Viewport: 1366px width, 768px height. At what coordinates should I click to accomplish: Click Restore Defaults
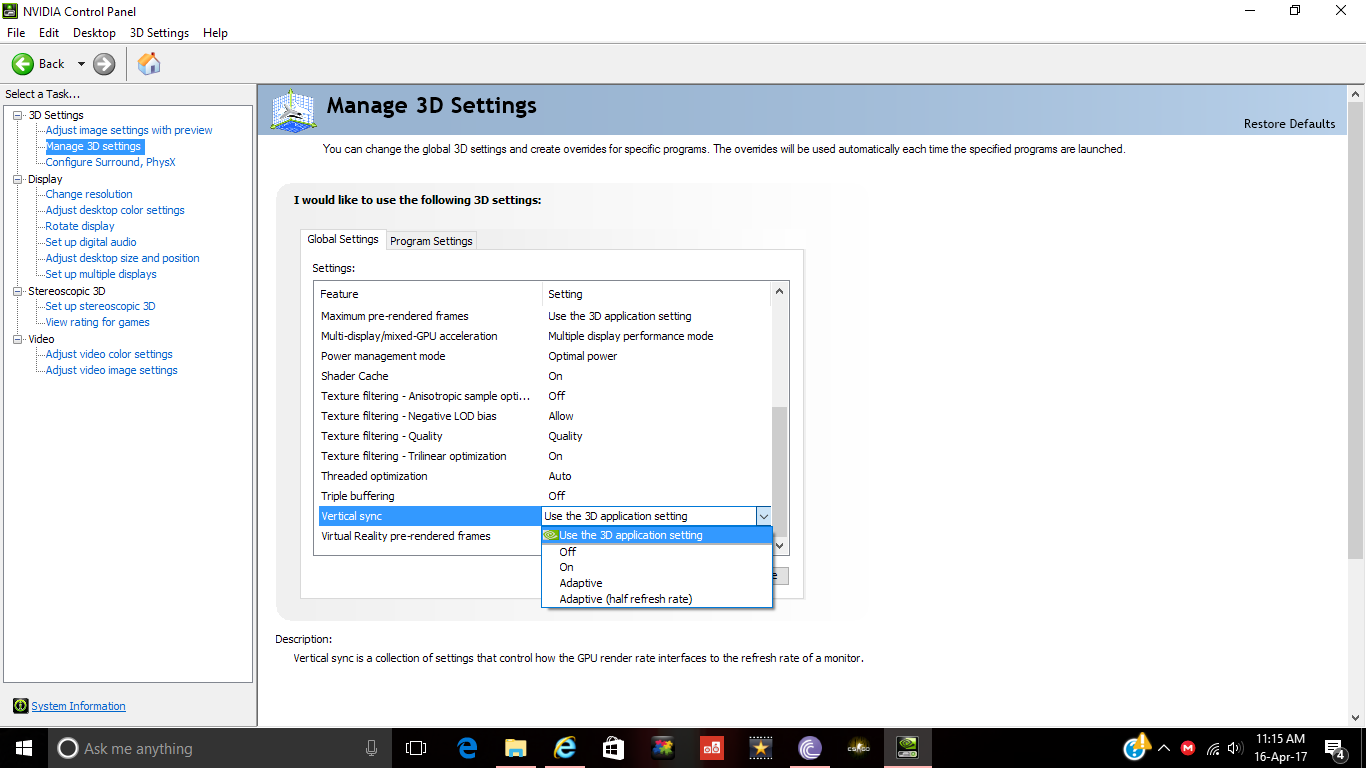pos(1289,124)
